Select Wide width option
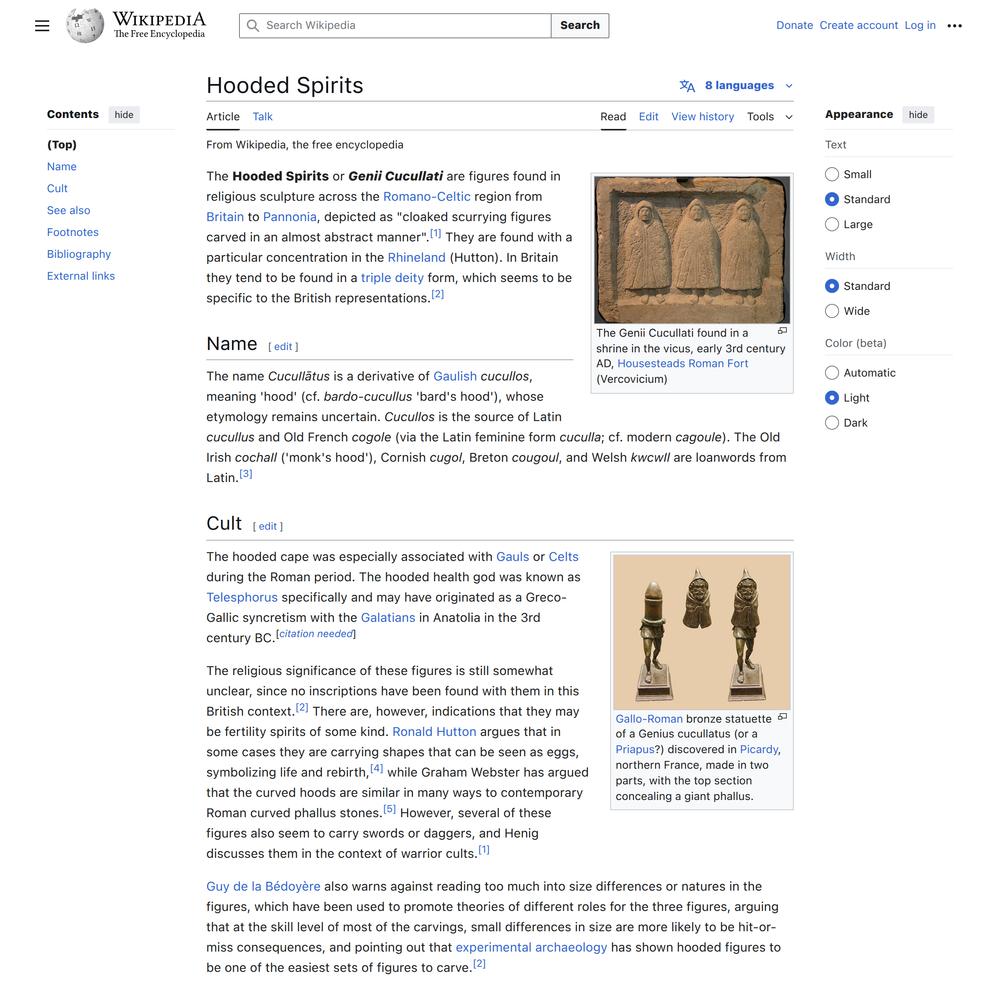 pos(832,311)
